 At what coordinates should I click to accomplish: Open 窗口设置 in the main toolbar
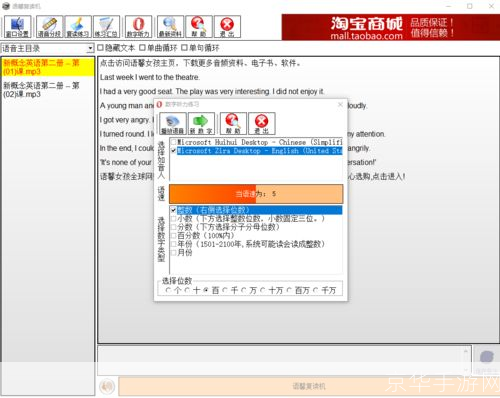[18, 27]
